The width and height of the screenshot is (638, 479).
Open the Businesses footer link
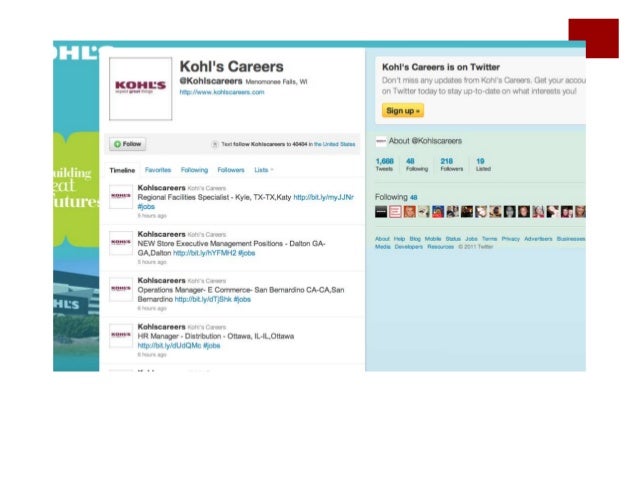point(571,239)
